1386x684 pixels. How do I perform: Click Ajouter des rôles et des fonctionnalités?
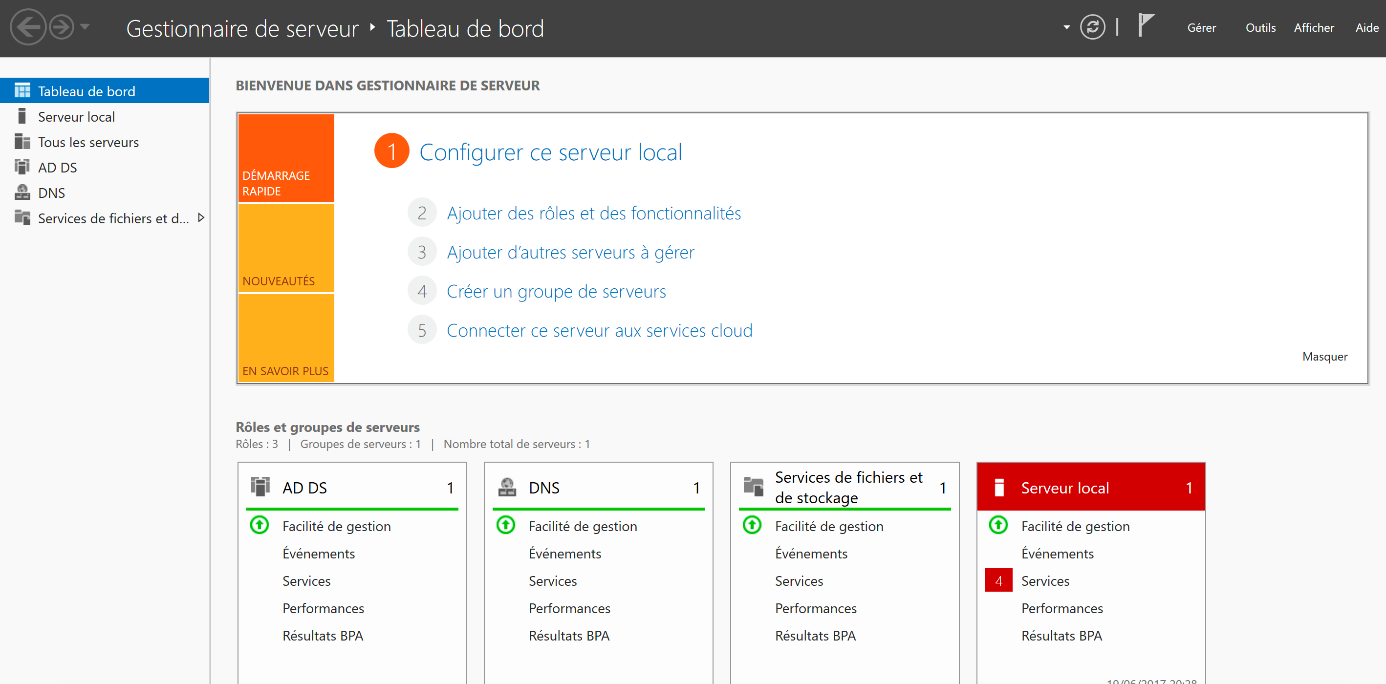point(594,213)
